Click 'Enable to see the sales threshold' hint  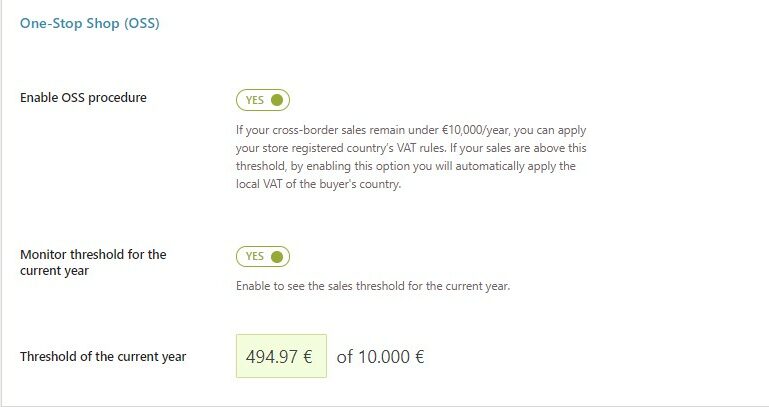pyautogui.click(x=373, y=286)
